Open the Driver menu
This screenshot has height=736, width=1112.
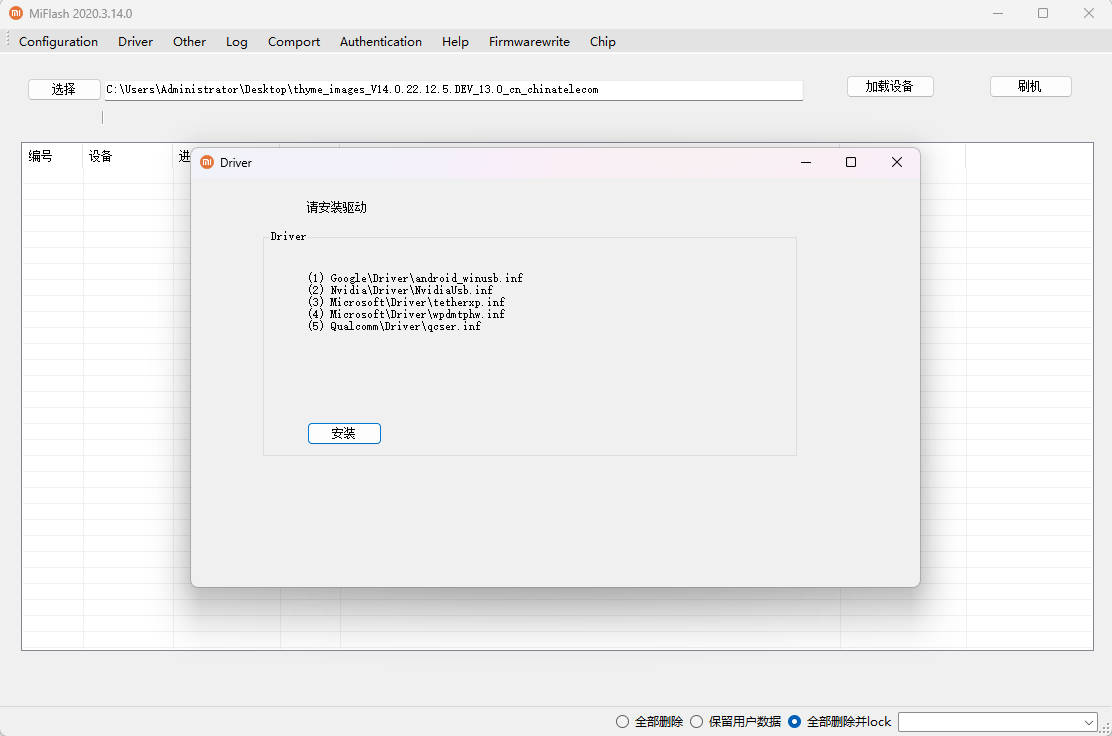(135, 42)
